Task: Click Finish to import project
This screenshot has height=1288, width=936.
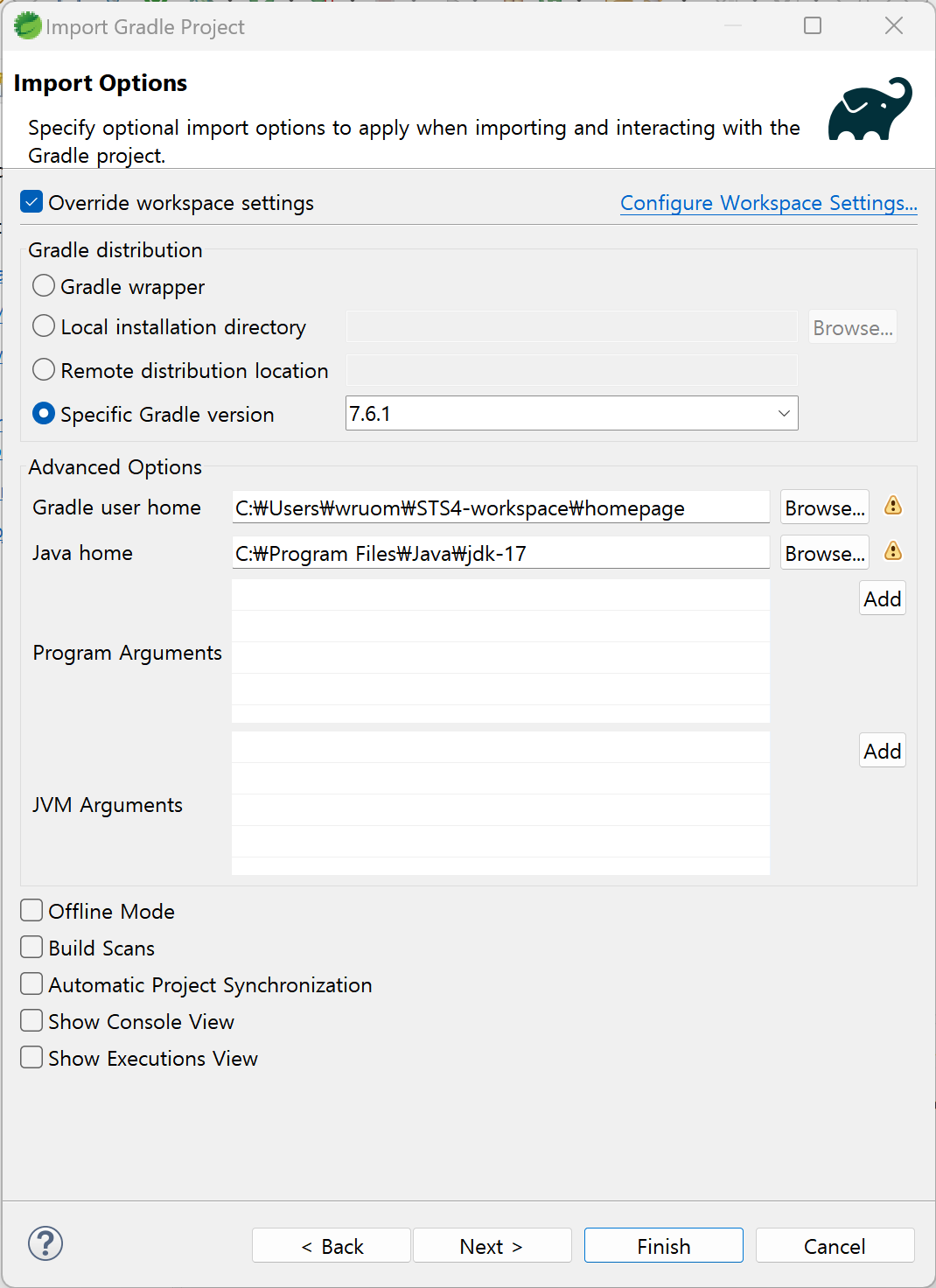Action: tap(664, 1246)
